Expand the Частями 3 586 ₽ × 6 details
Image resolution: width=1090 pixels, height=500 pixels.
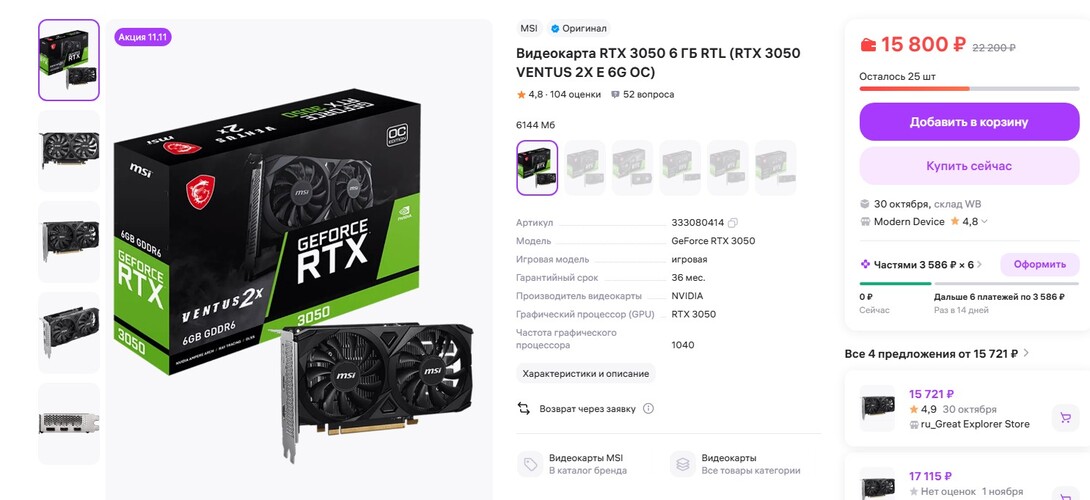tap(922, 264)
